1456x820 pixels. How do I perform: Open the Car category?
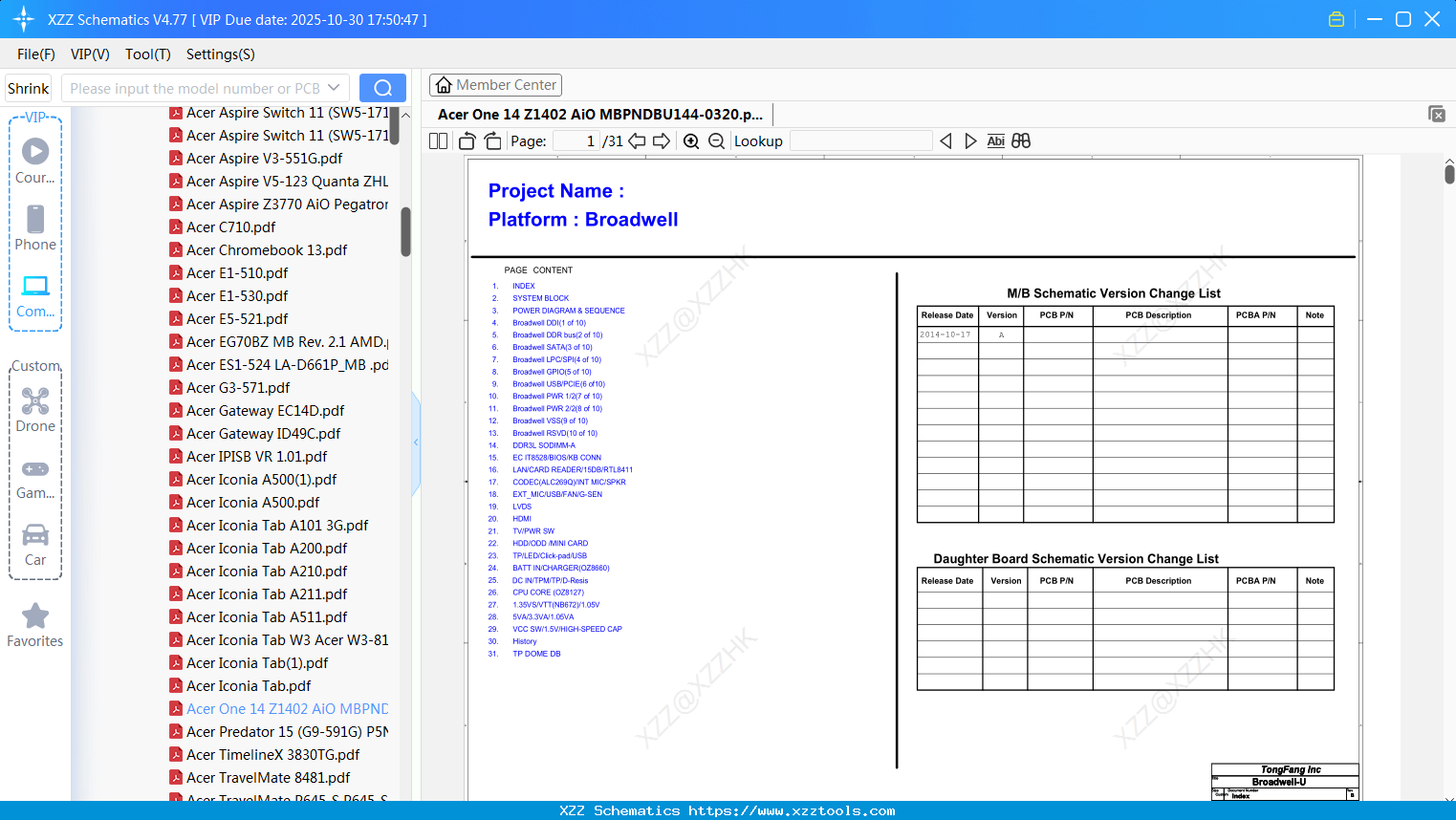[35, 545]
